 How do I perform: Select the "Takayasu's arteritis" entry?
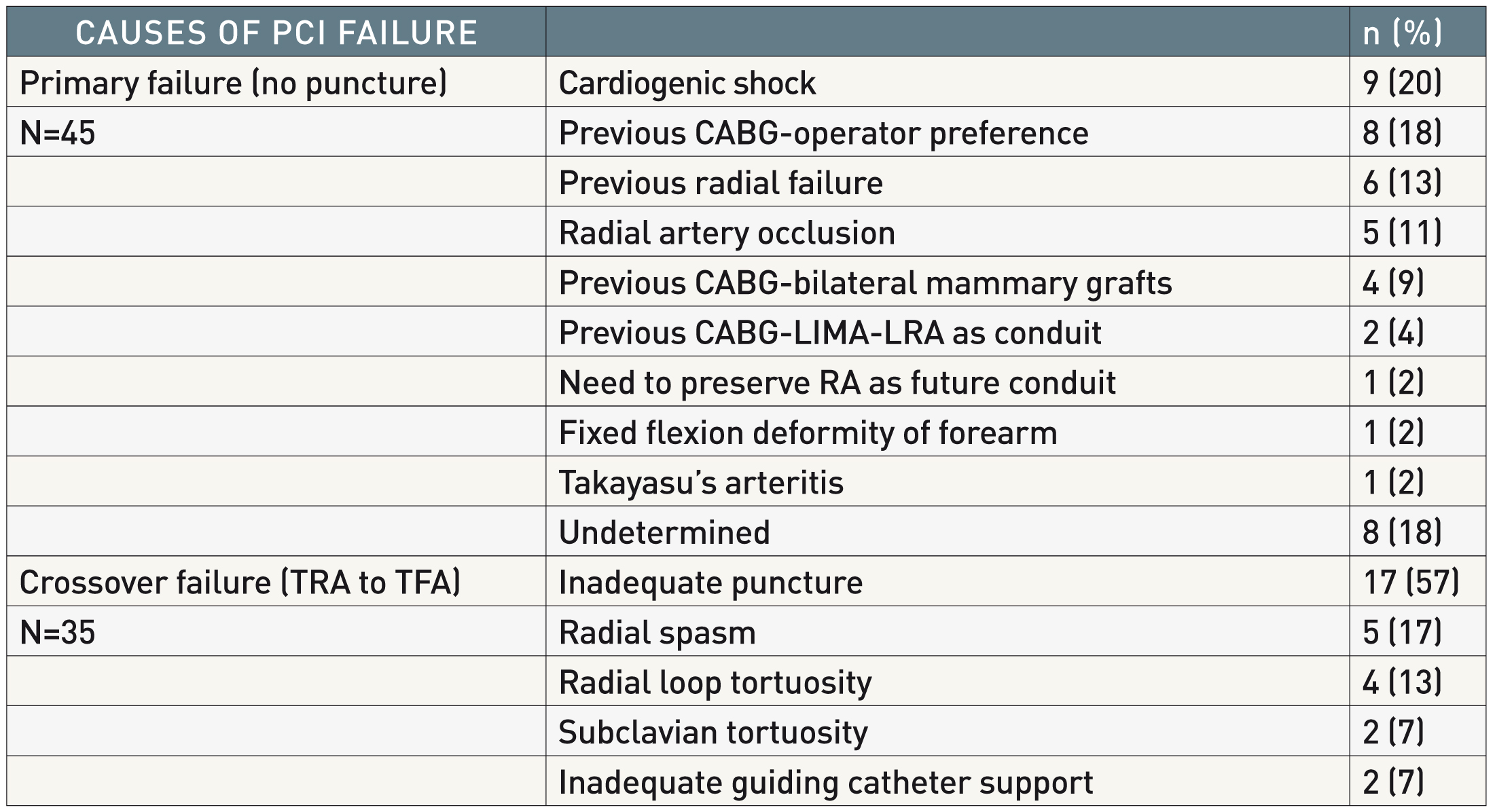tap(701, 483)
